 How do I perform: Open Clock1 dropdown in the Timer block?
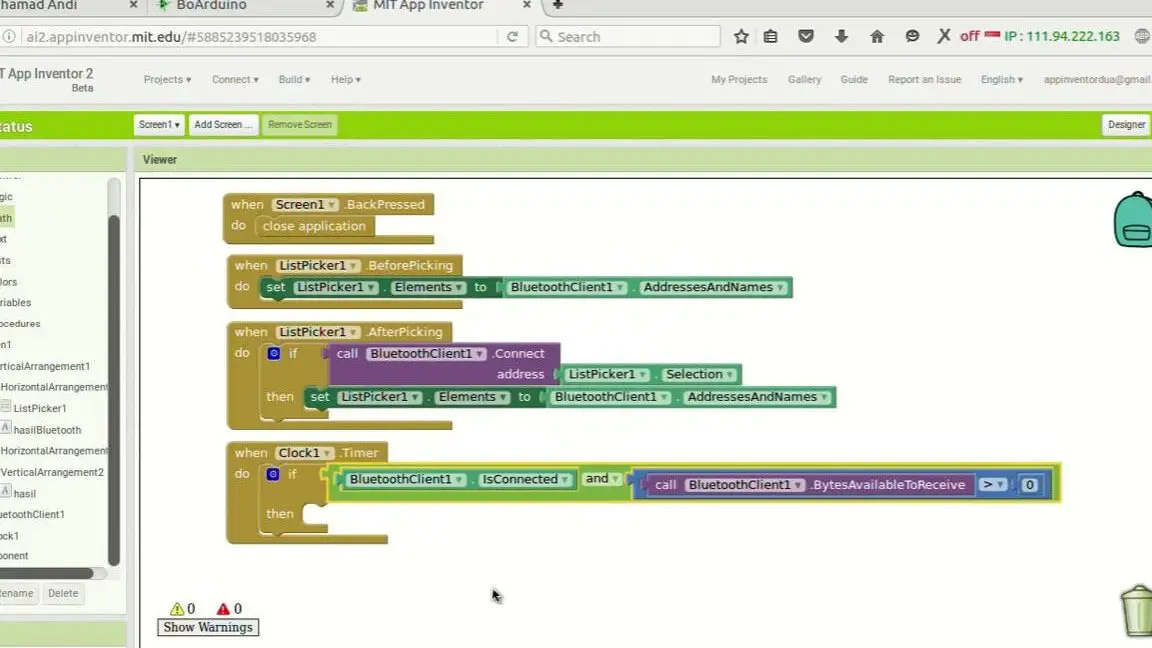coord(304,453)
